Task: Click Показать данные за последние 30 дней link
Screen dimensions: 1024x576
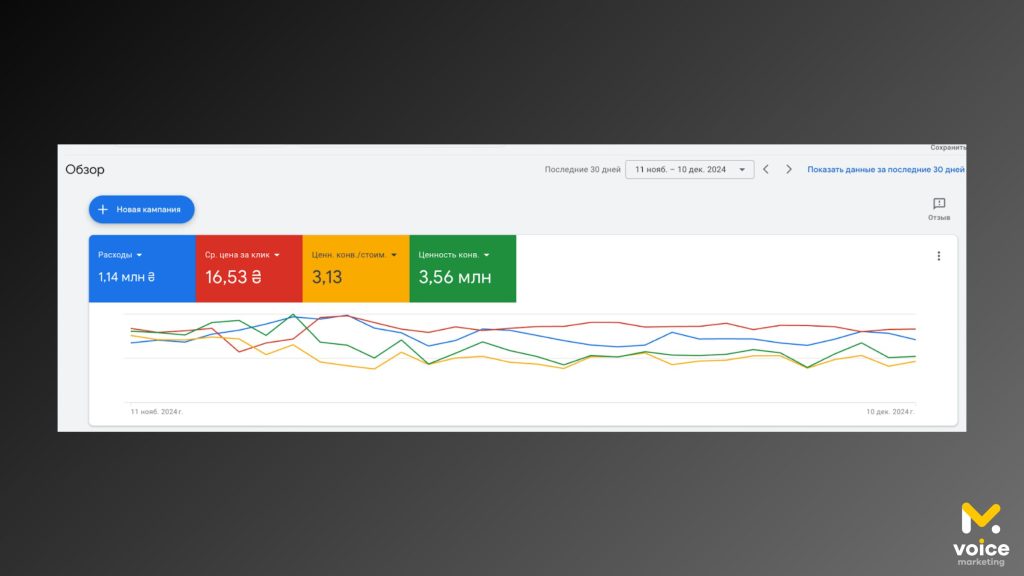Action: coord(886,170)
